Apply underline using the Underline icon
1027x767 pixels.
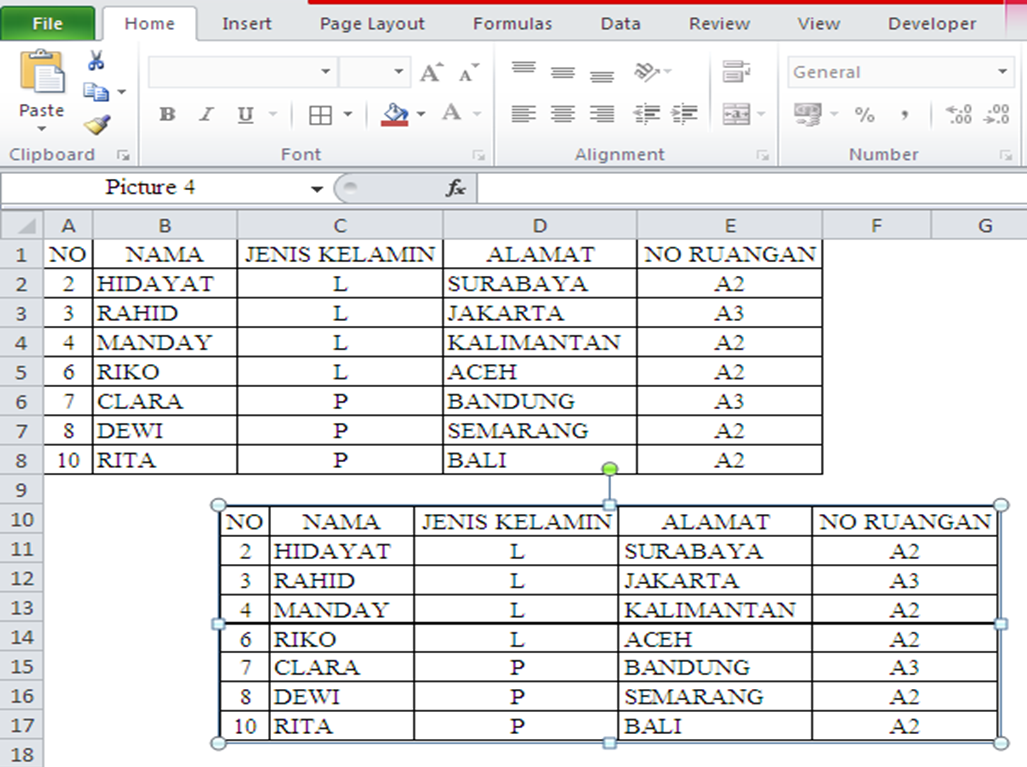243,113
